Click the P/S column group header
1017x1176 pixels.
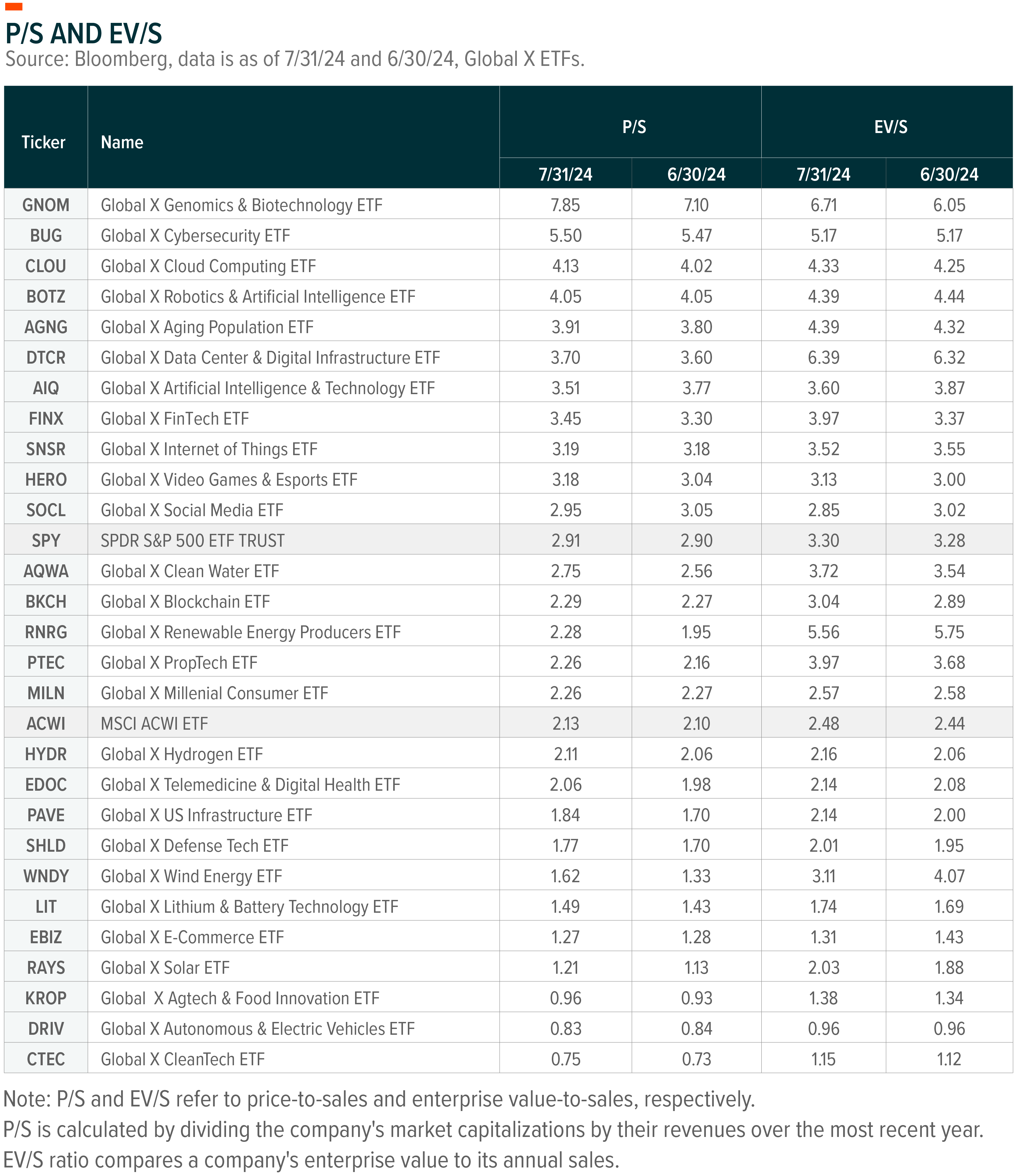(633, 127)
